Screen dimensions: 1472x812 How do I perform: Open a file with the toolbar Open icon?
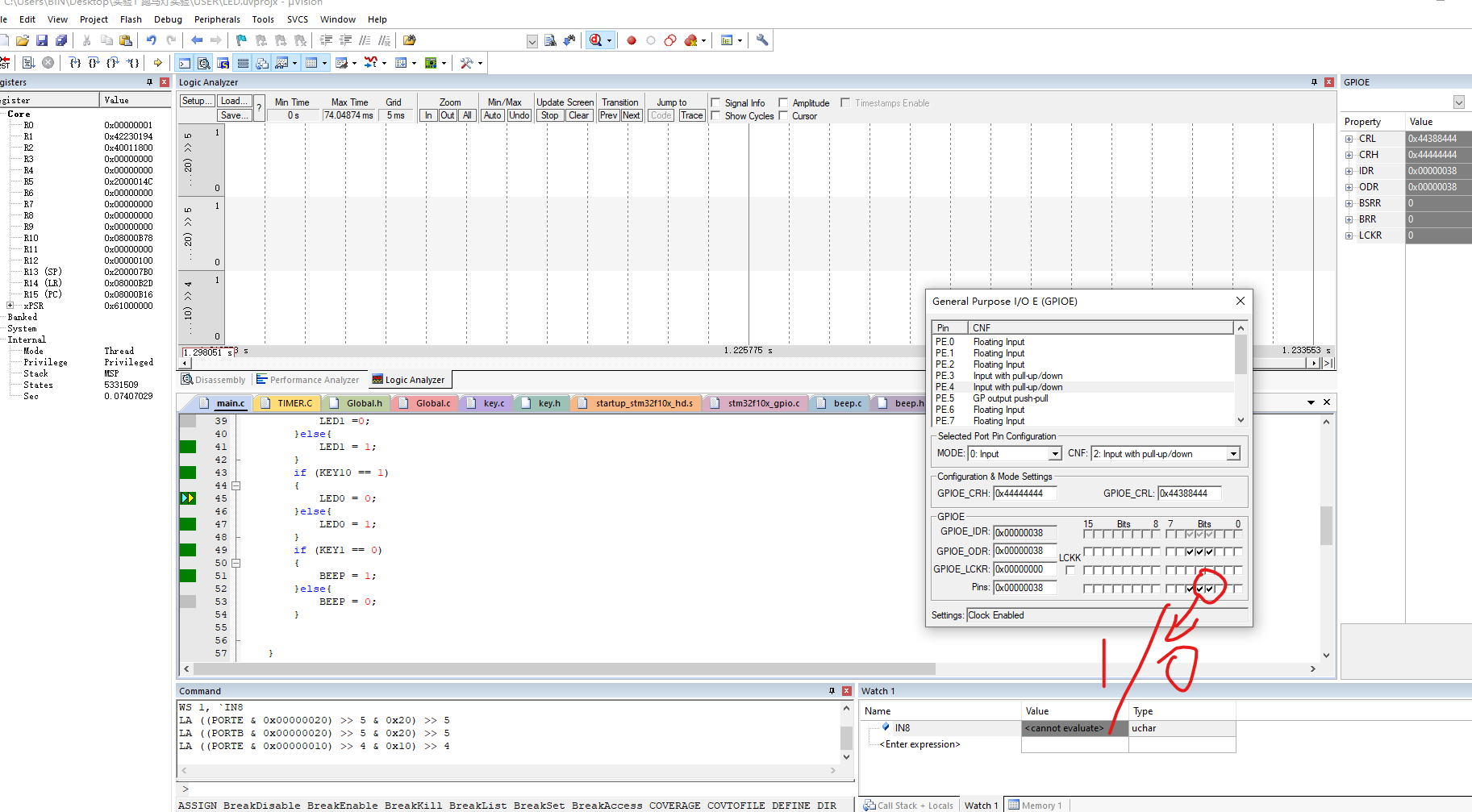pyautogui.click(x=23, y=40)
